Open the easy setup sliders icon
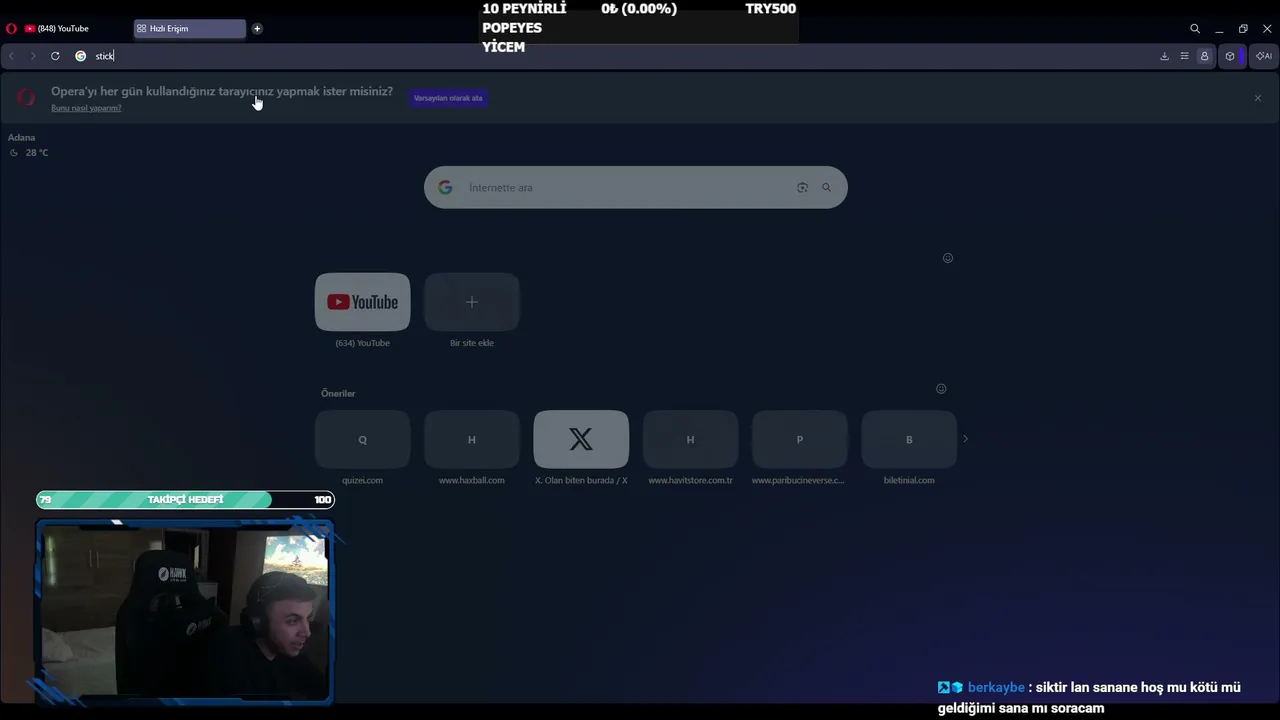Viewport: 1280px width, 720px height. point(1184,56)
